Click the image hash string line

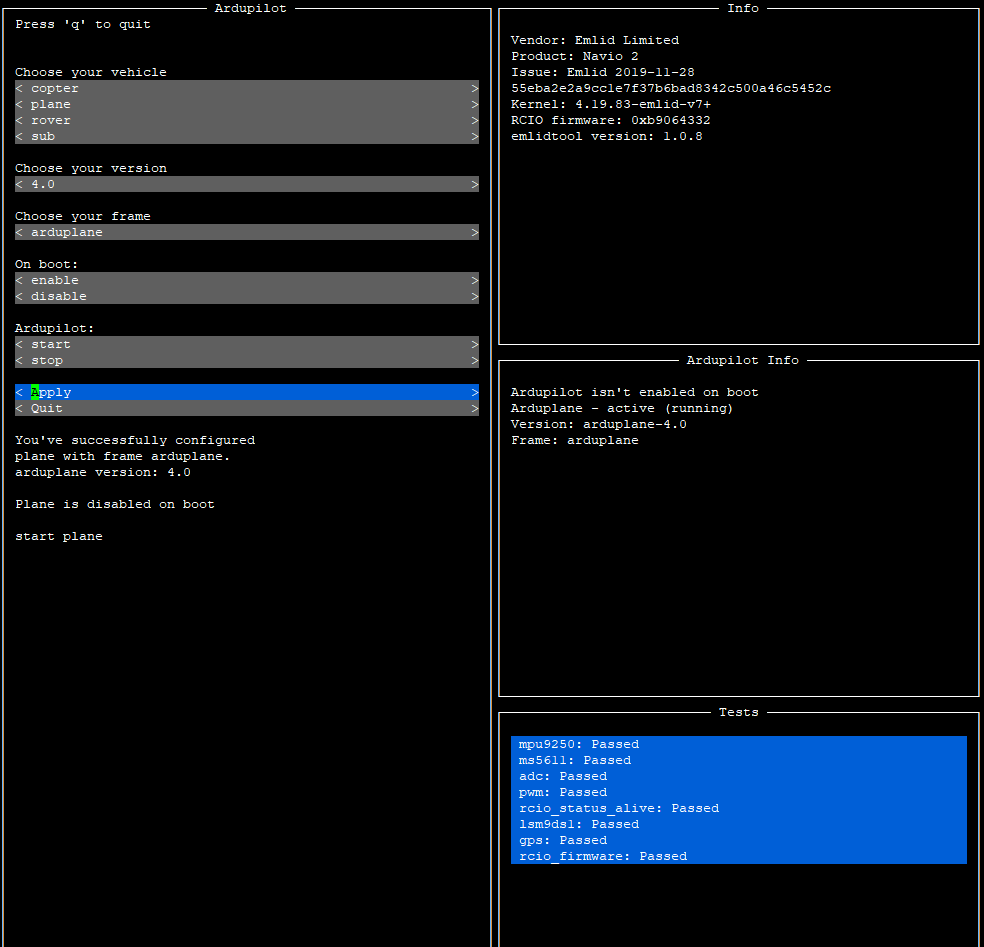pos(671,88)
